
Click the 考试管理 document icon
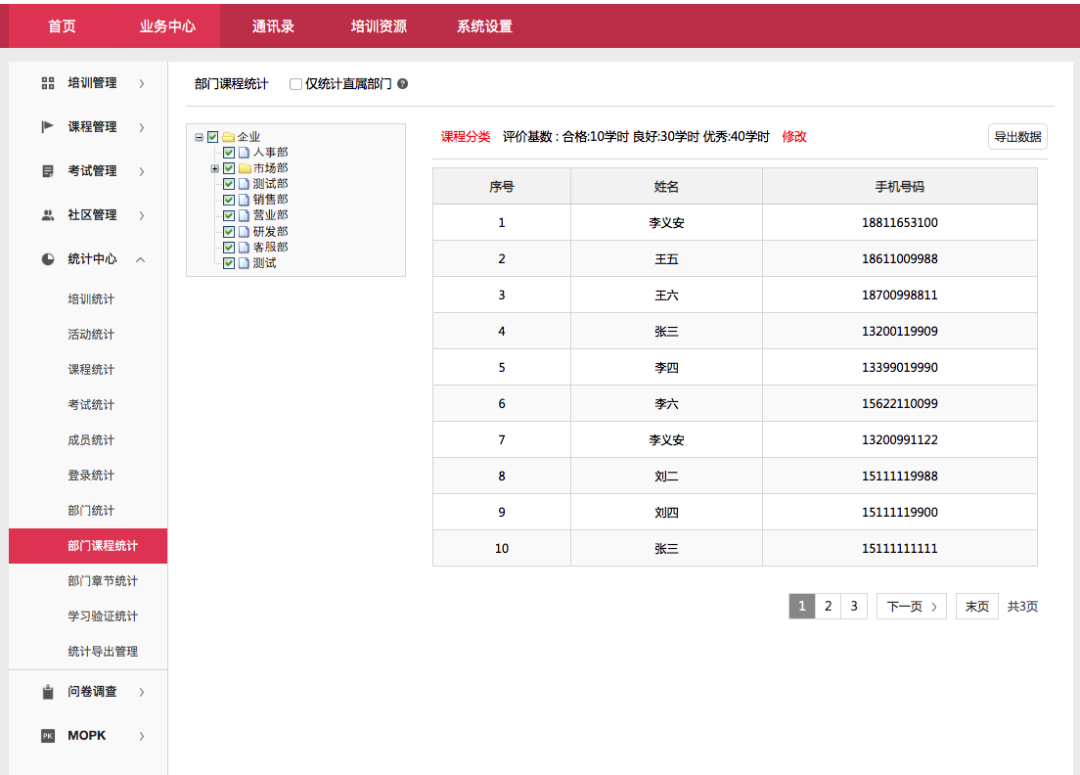[47, 171]
